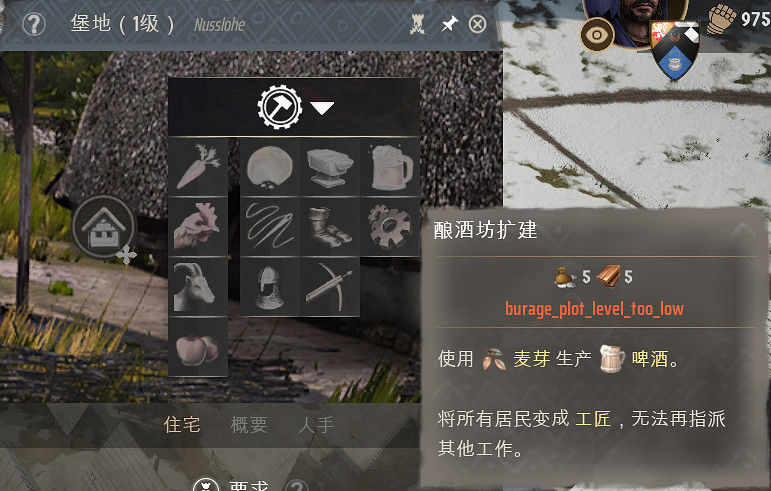
Task: Toggle the pin icon on the plot panel
Action: tap(449, 24)
